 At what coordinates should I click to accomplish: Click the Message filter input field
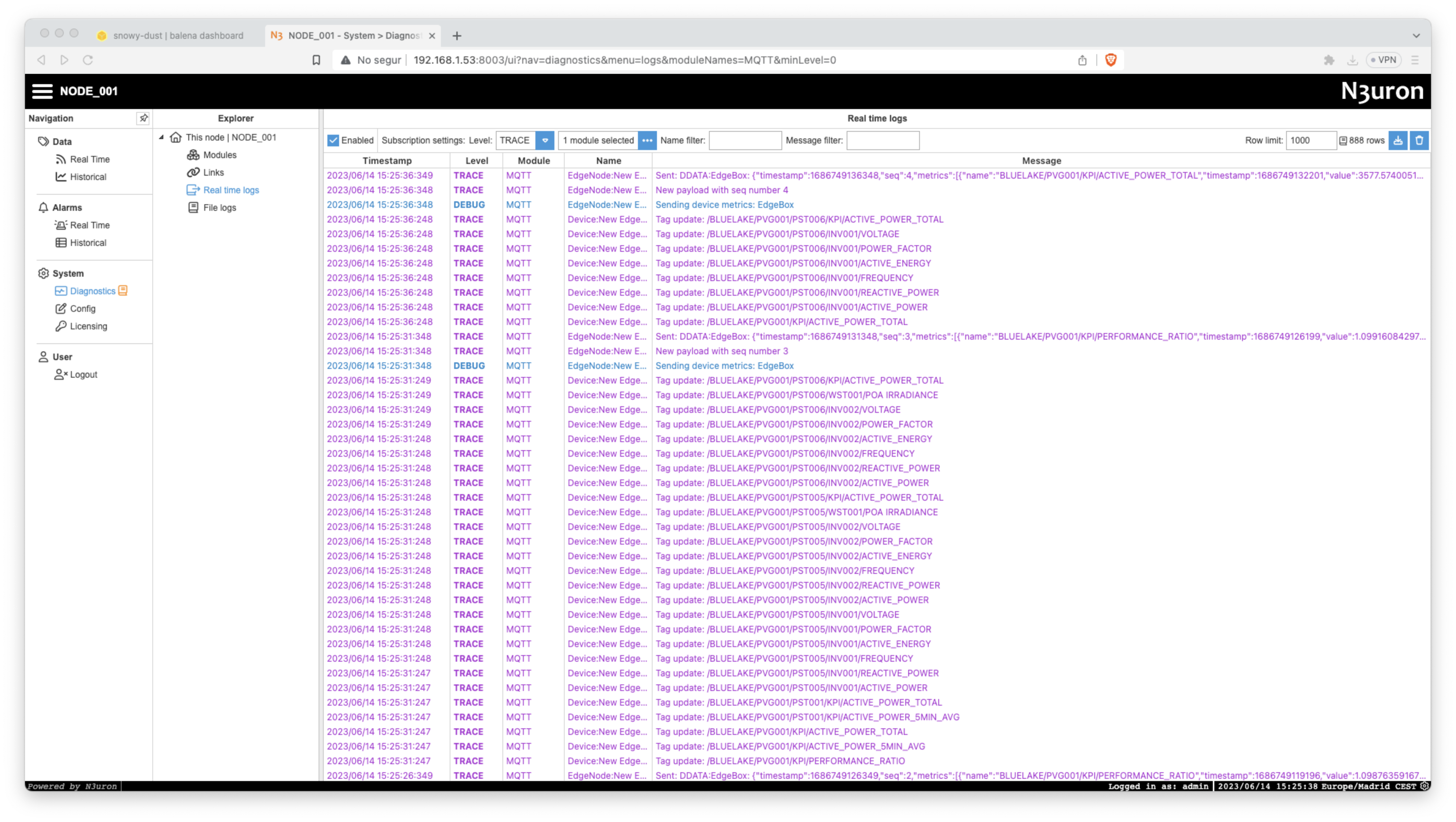[x=883, y=141]
